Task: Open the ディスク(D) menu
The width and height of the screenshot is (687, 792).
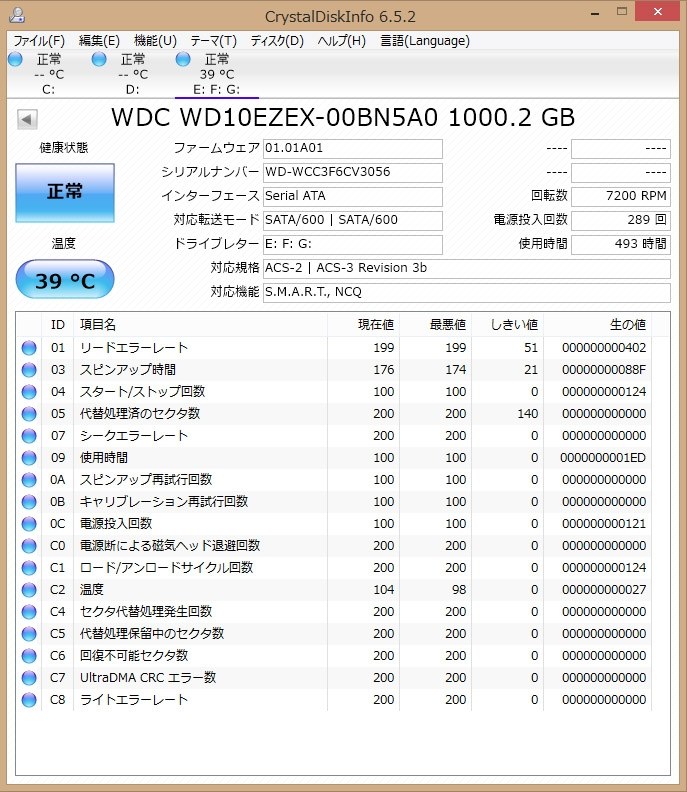Action: pyautogui.click(x=277, y=41)
